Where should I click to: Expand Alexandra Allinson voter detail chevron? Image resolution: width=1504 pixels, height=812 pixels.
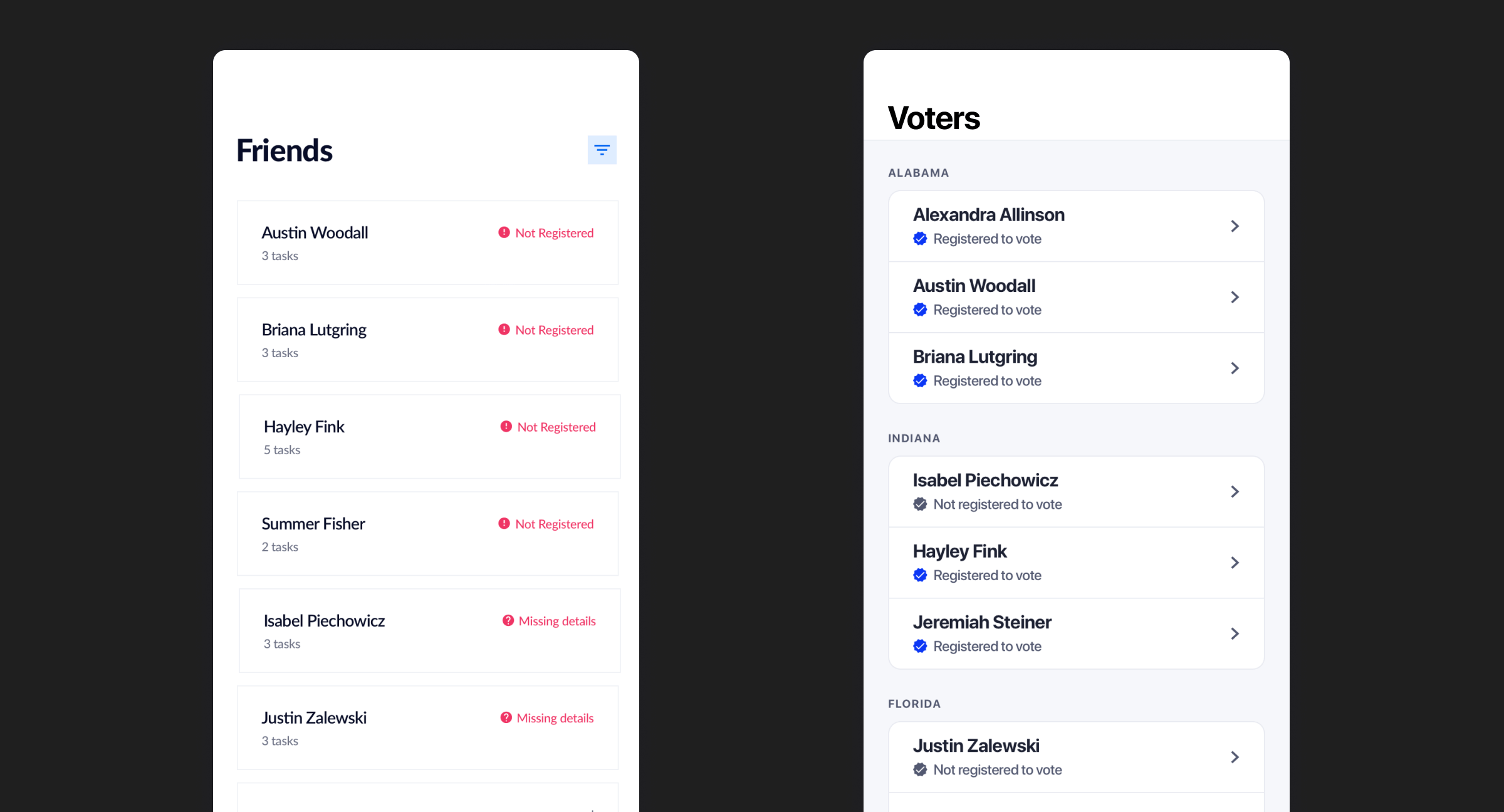point(1236,226)
